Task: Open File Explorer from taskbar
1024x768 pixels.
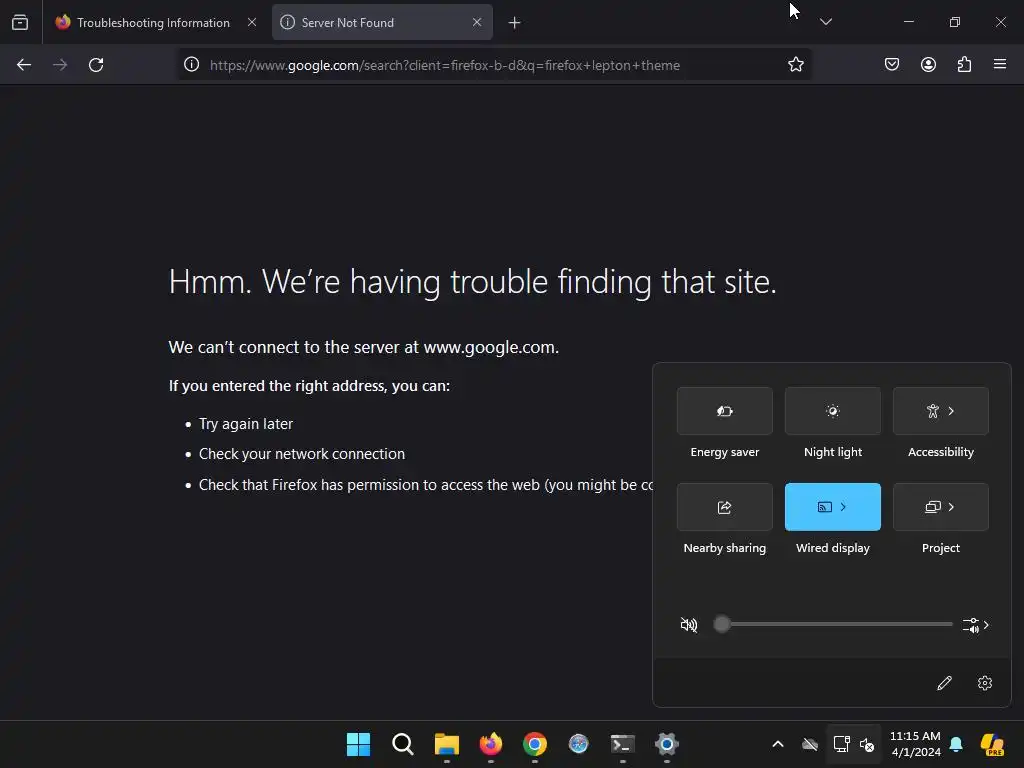Action: pos(447,744)
